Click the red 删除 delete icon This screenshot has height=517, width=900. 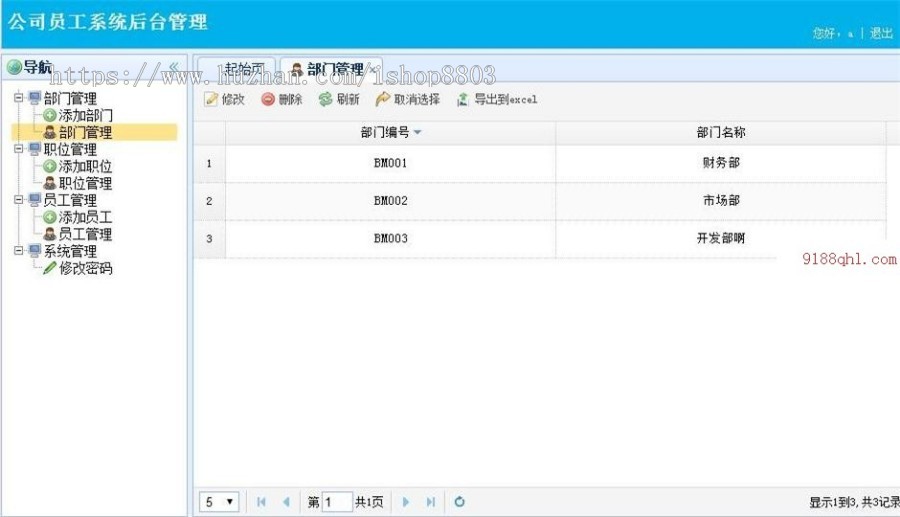click(x=267, y=99)
